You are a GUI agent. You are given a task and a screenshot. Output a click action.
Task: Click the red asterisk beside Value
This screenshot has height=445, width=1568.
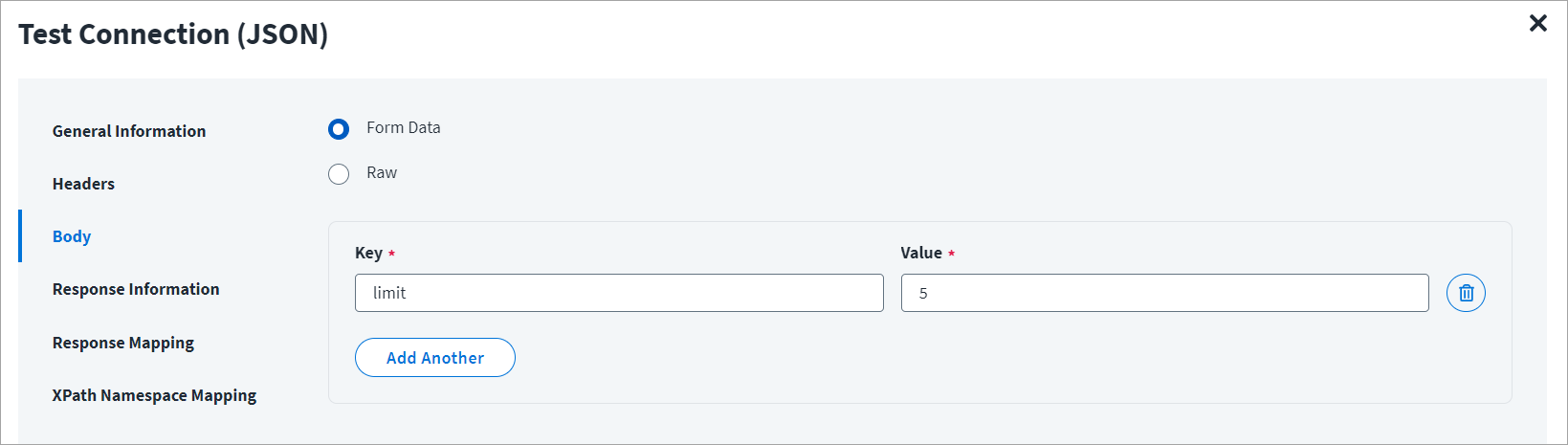click(x=951, y=254)
